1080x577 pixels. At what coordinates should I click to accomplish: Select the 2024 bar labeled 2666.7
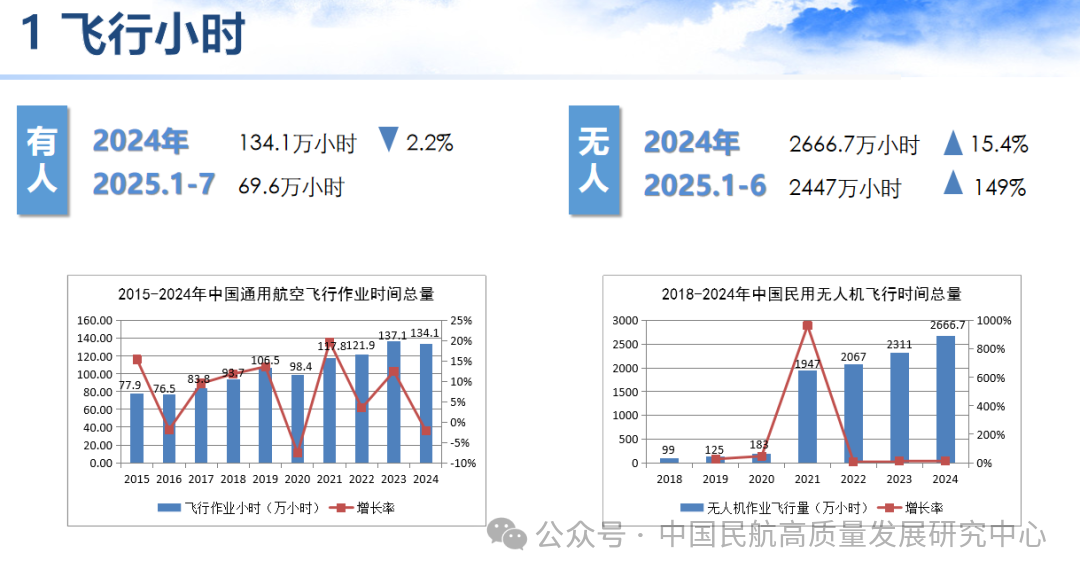click(x=945, y=399)
